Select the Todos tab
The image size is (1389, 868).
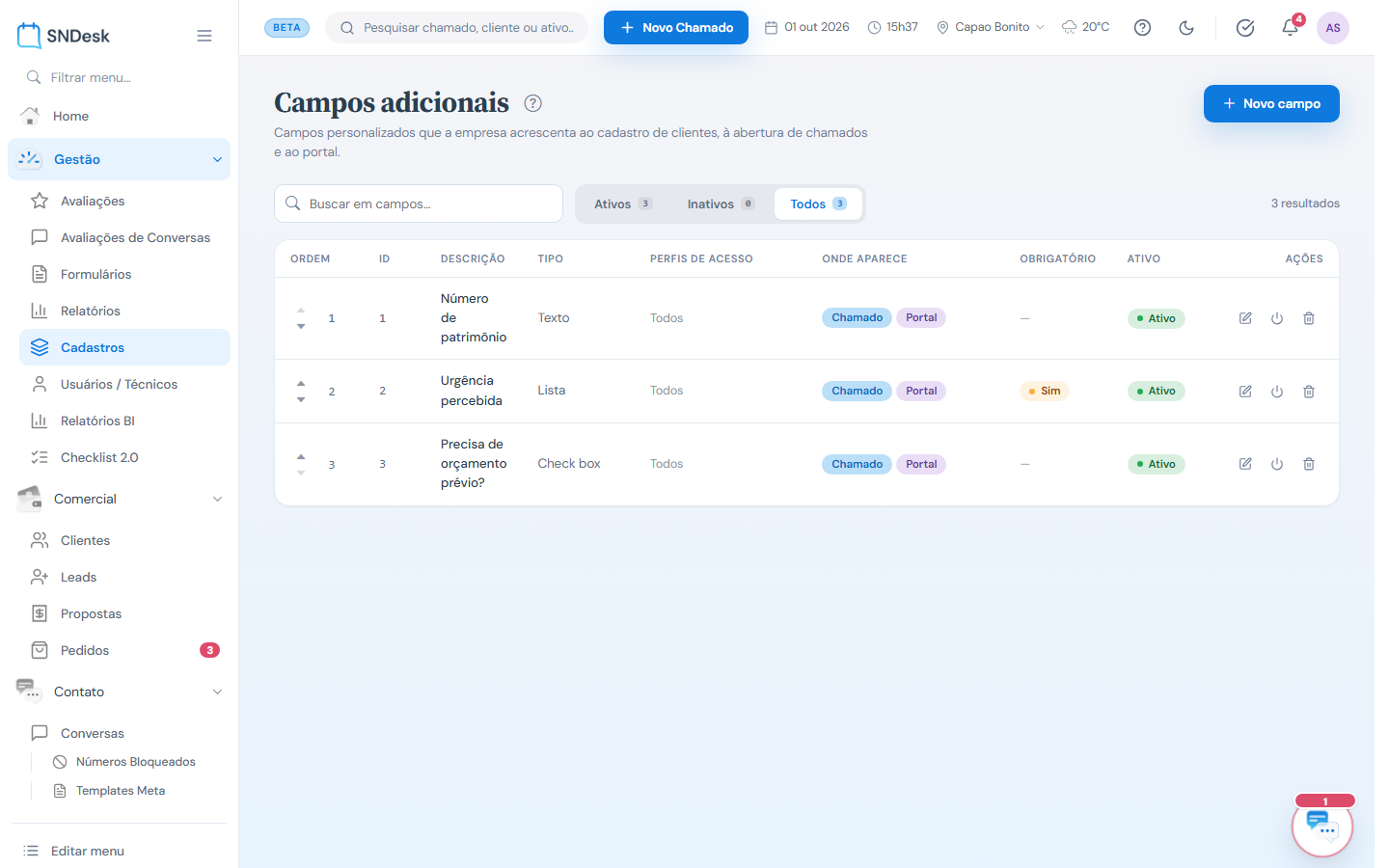pos(818,203)
